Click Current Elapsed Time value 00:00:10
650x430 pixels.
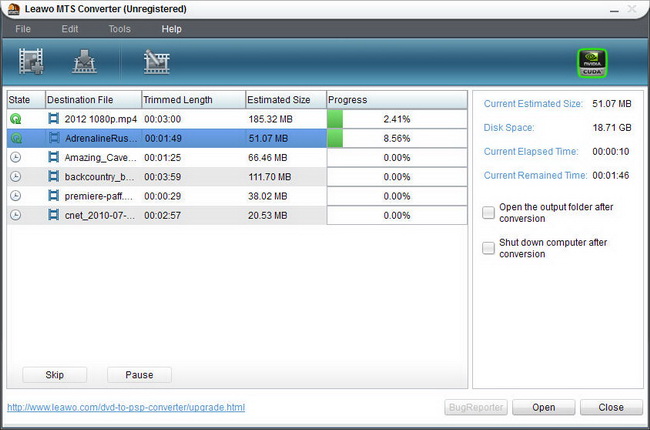pyautogui.click(x=611, y=151)
